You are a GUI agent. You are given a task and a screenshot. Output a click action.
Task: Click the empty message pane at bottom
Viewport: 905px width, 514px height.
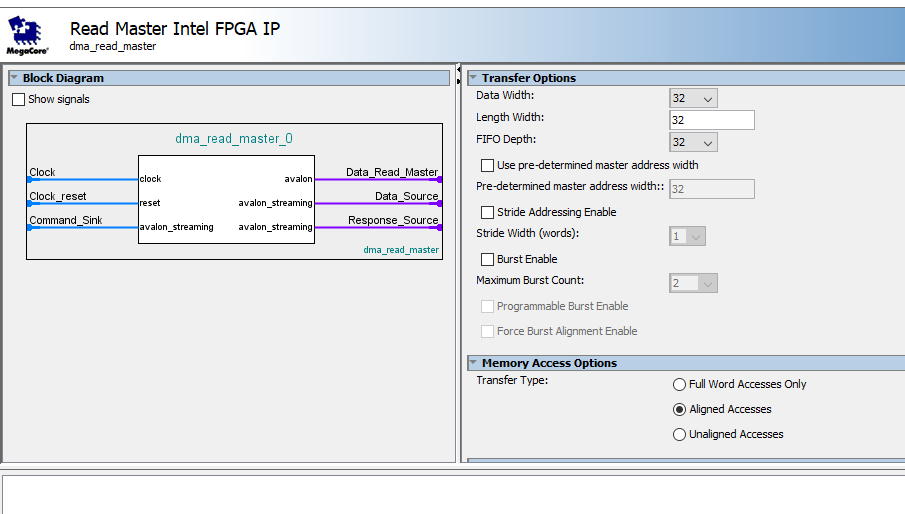[x=454, y=494]
